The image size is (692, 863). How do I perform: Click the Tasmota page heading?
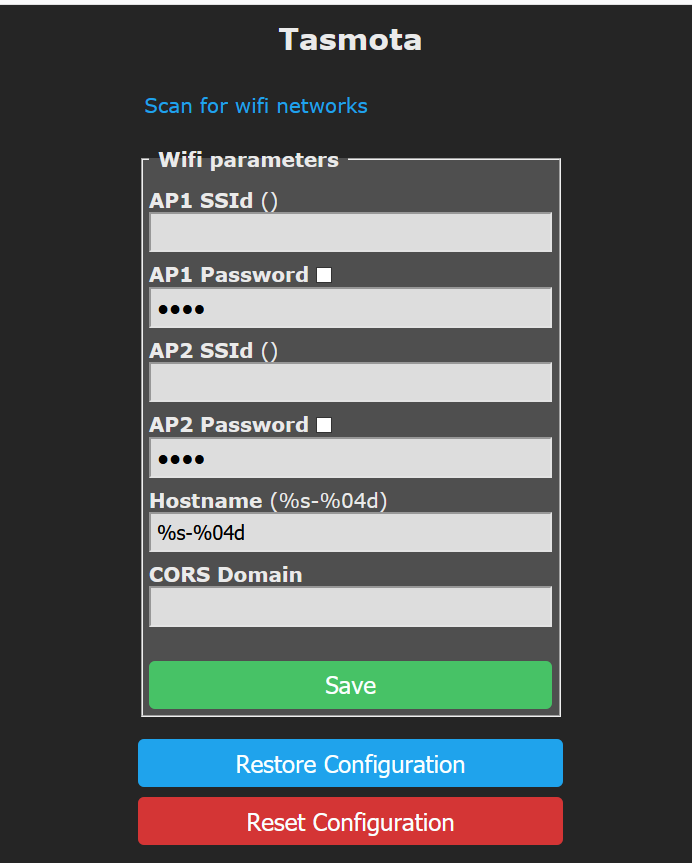350,40
